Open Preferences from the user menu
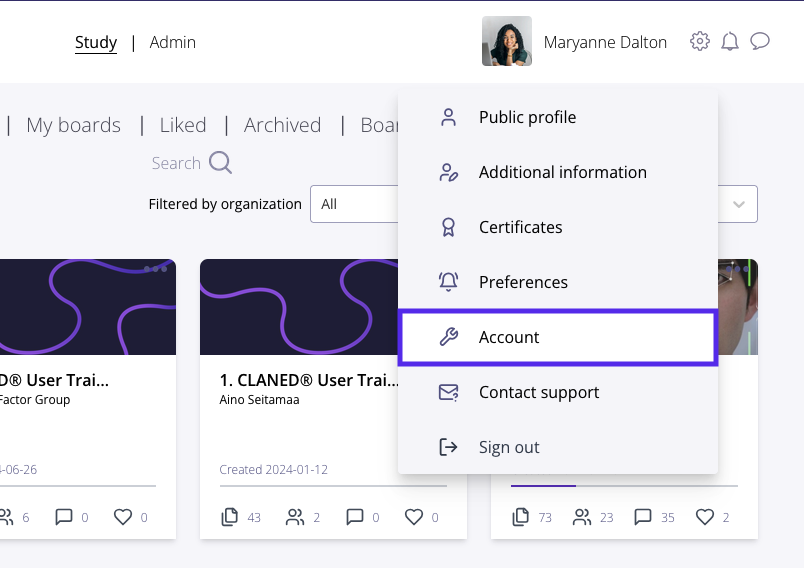Viewport: 804px width, 568px height. tap(558, 282)
